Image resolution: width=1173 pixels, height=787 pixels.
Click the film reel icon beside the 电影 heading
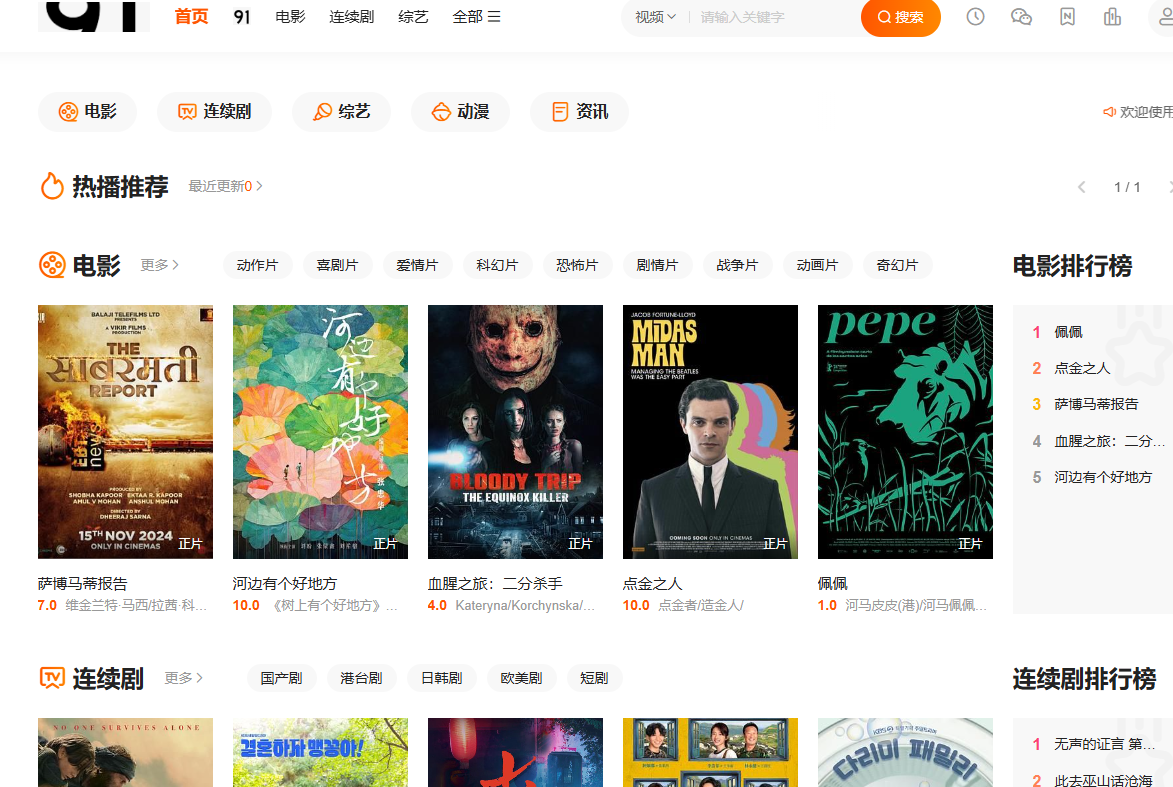coord(52,265)
